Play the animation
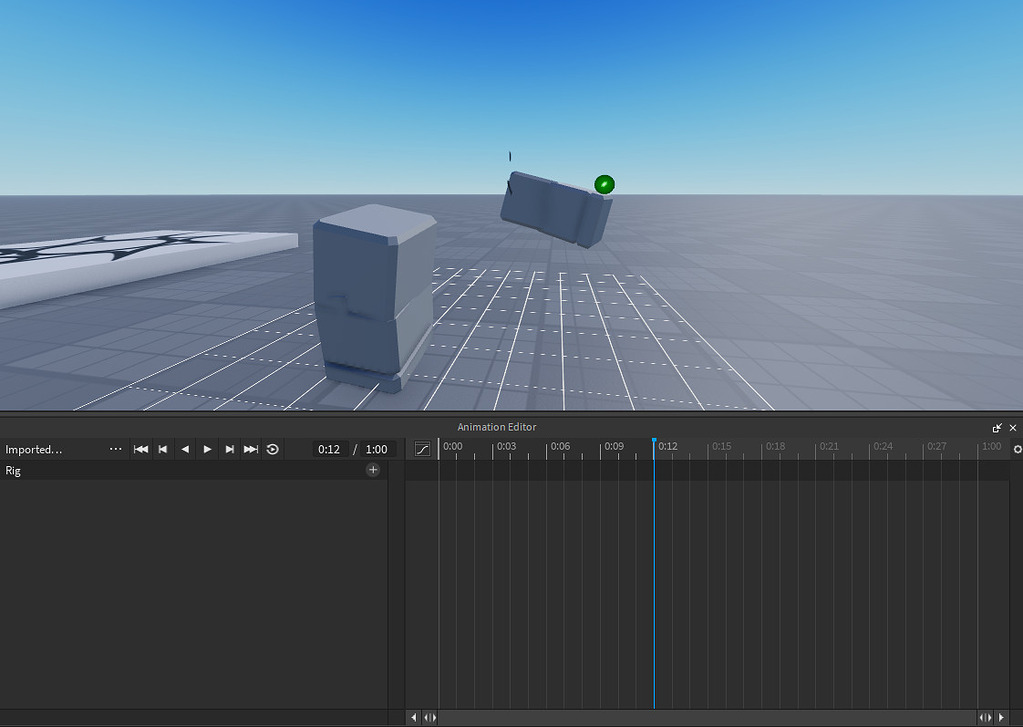The image size is (1023, 727). (206, 449)
